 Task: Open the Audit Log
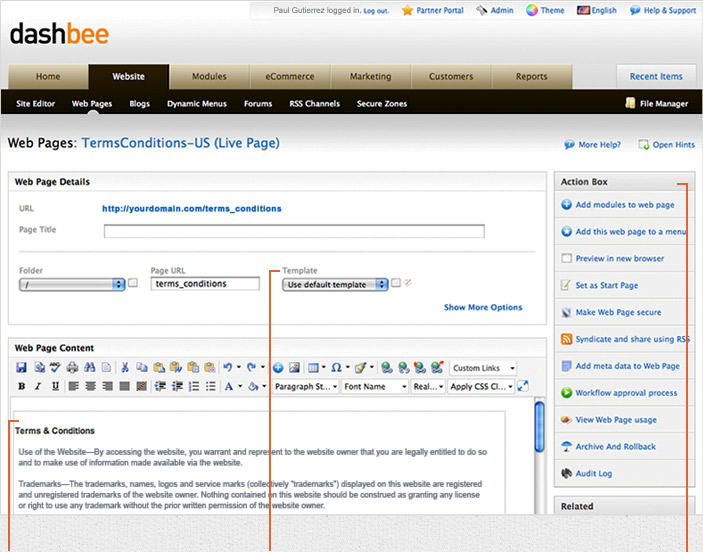pos(594,474)
